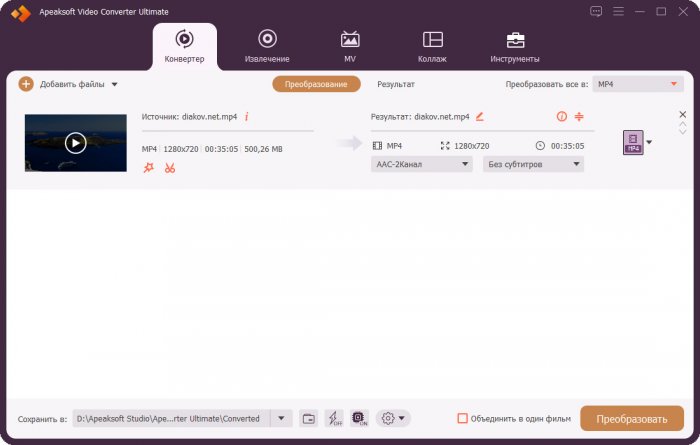
Task: Click the Источник: diakov.net.mp4 text
Action: (x=189, y=117)
